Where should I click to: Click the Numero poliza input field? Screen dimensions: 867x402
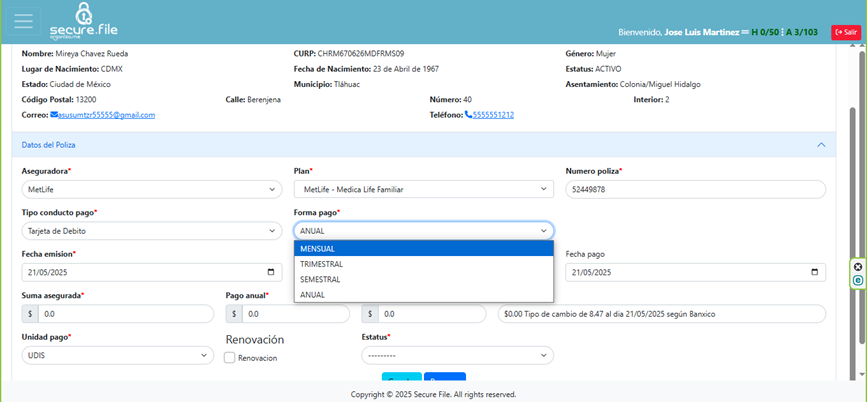pyautogui.click(x=695, y=189)
